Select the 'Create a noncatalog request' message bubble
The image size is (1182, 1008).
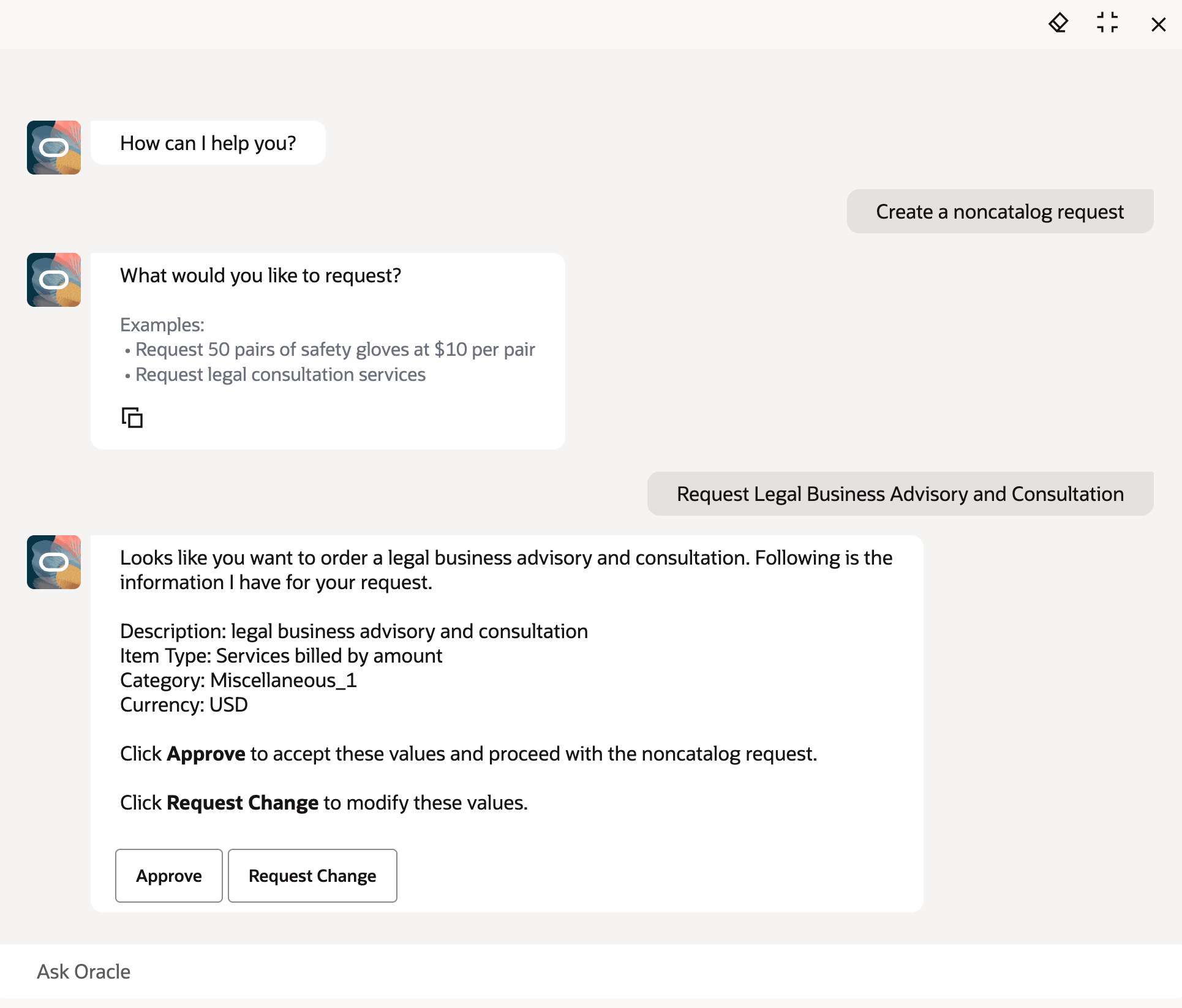coord(1000,211)
